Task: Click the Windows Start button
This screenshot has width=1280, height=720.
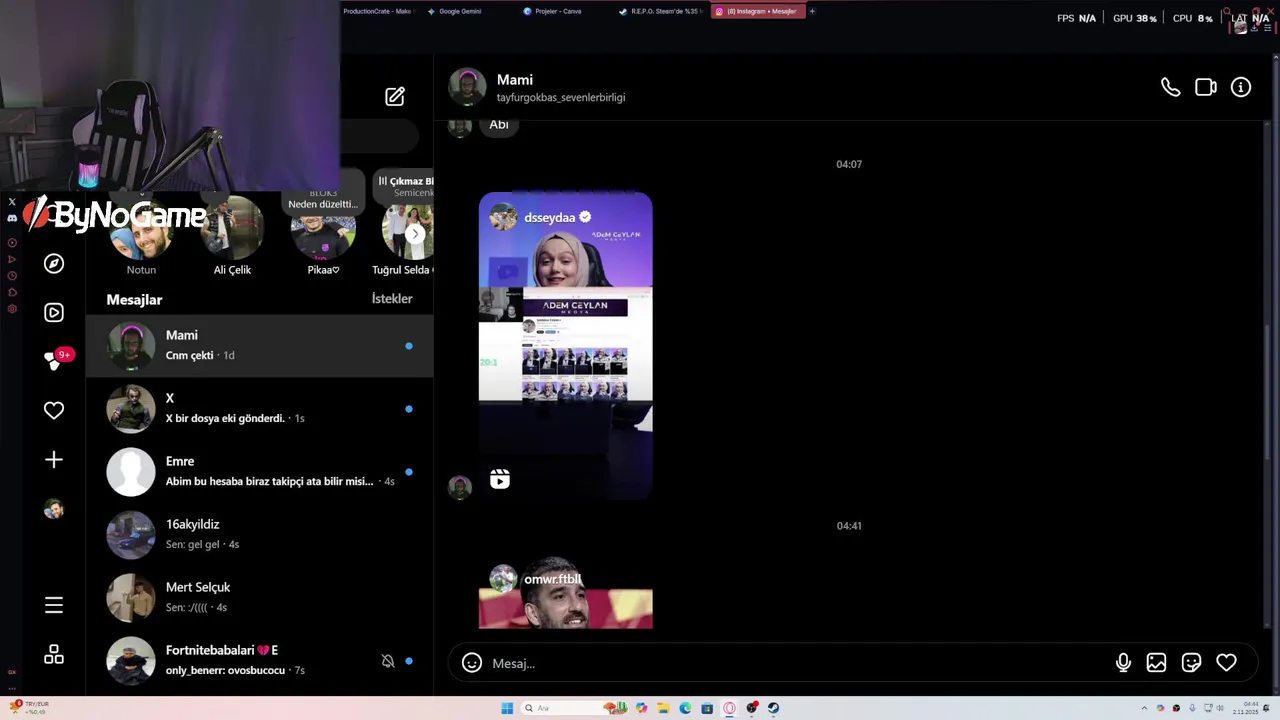Action: (507, 708)
